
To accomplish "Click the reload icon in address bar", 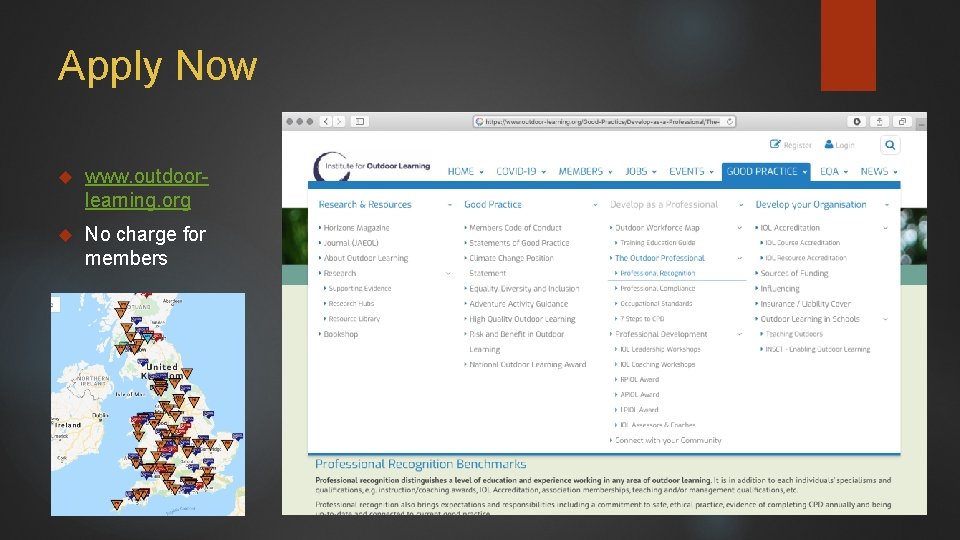I will coord(730,121).
